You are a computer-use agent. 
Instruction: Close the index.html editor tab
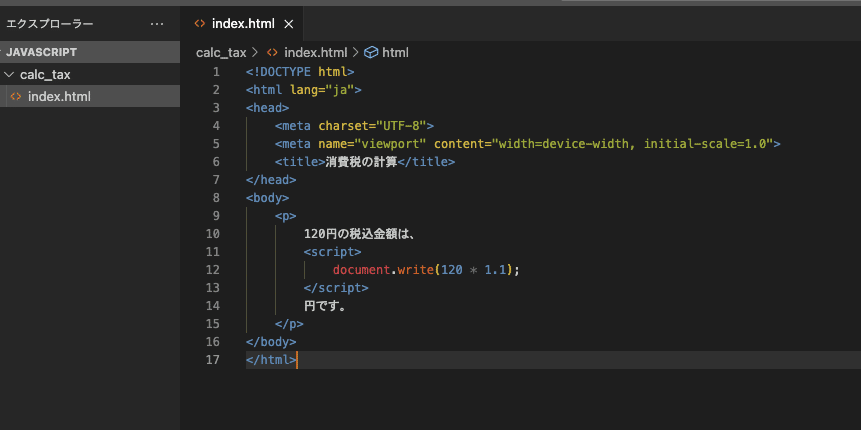tap(289, 23)
